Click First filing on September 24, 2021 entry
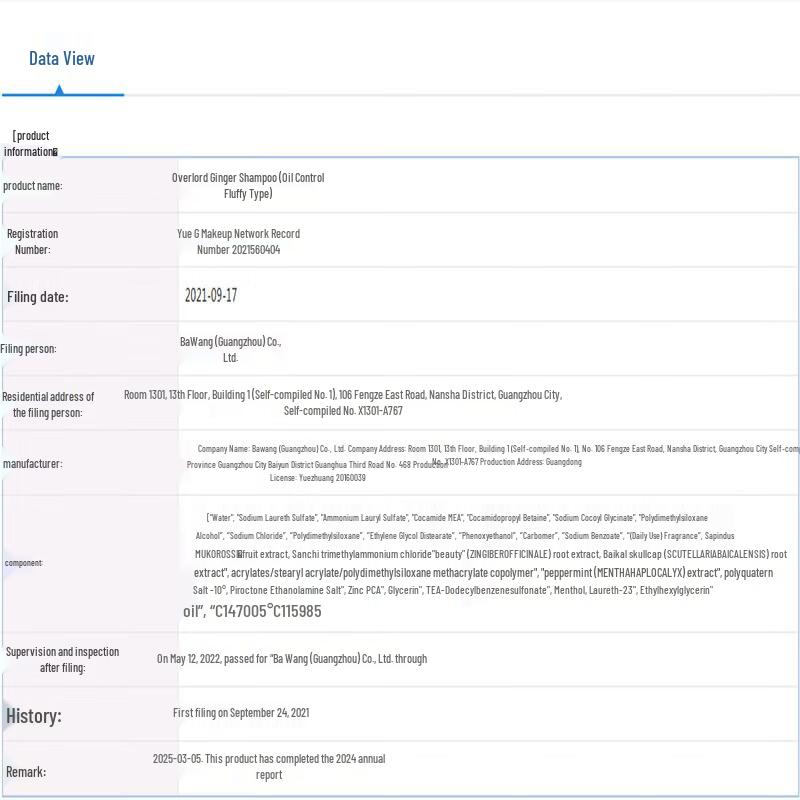800x800 pixels. (x=241, y=713)
